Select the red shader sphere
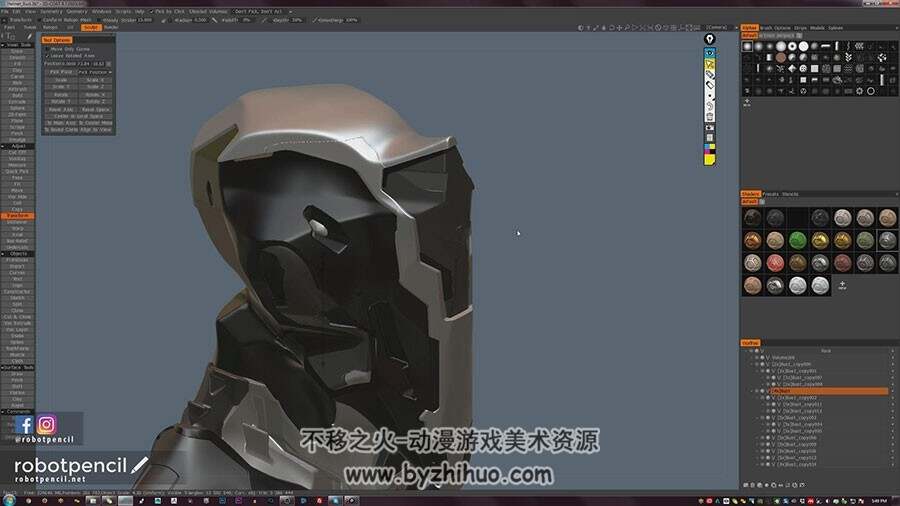 tap(775, 263)
